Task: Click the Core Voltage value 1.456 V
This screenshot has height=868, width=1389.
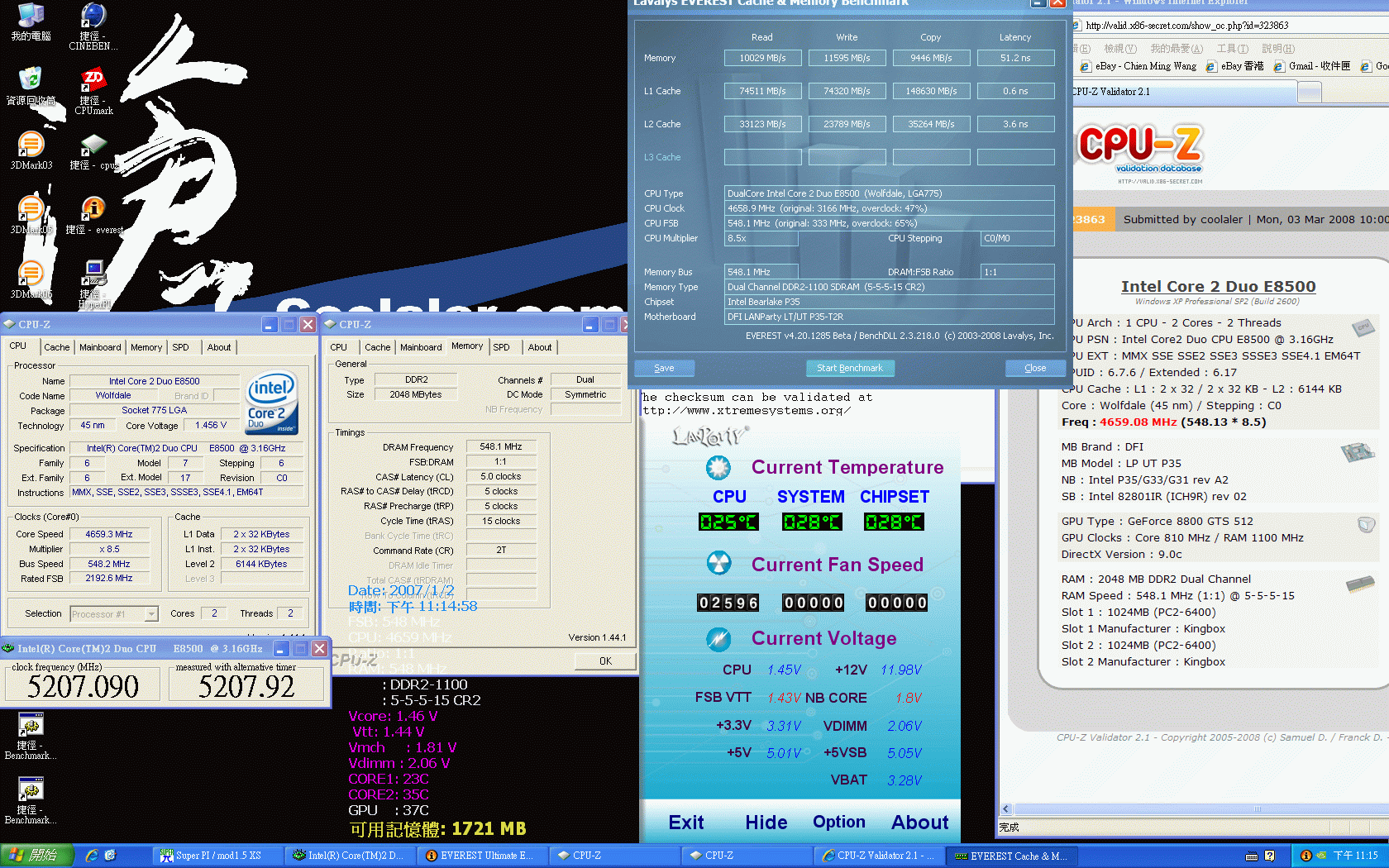Action: pyautogui.click(x=211, y=425)
